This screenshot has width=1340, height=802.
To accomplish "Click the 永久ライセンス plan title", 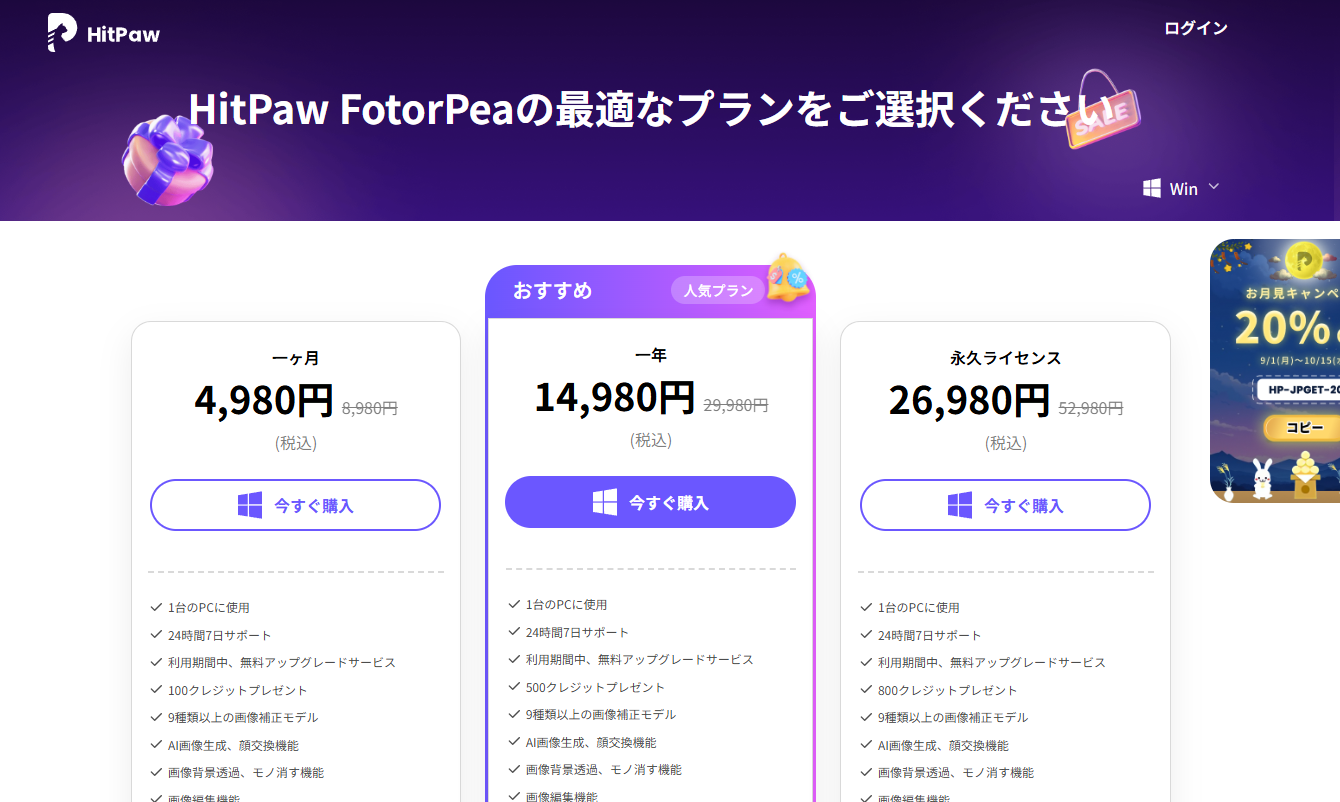I will 1005,358.
